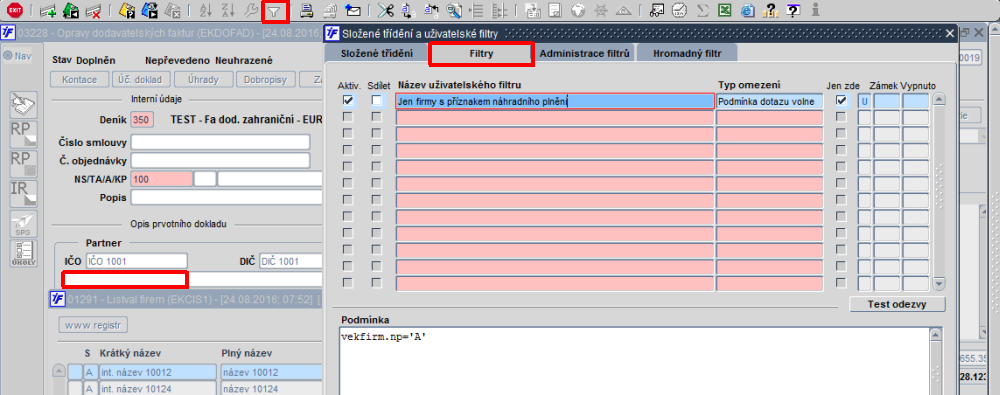Click the Číslo smlouvy input field

tap(220, 142)
